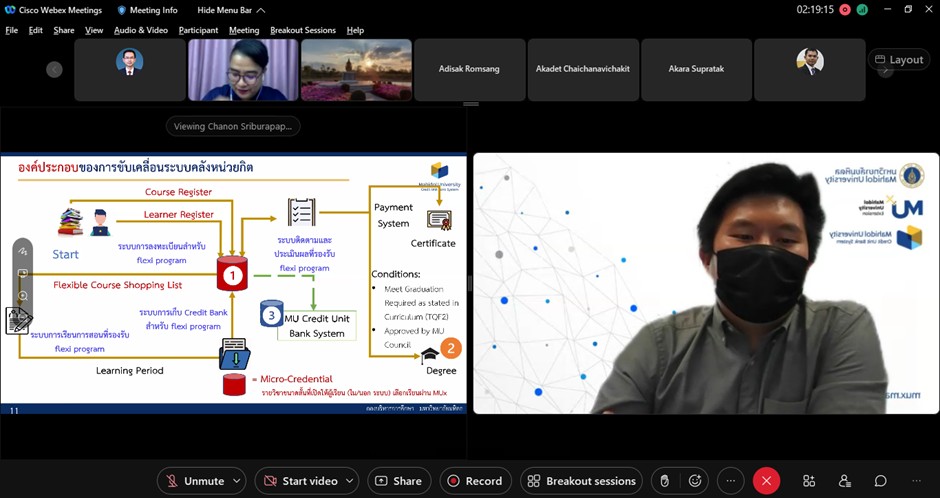Start recording with Record button
The height and width of the screenshot is (498, 940).
coord(476,481)
